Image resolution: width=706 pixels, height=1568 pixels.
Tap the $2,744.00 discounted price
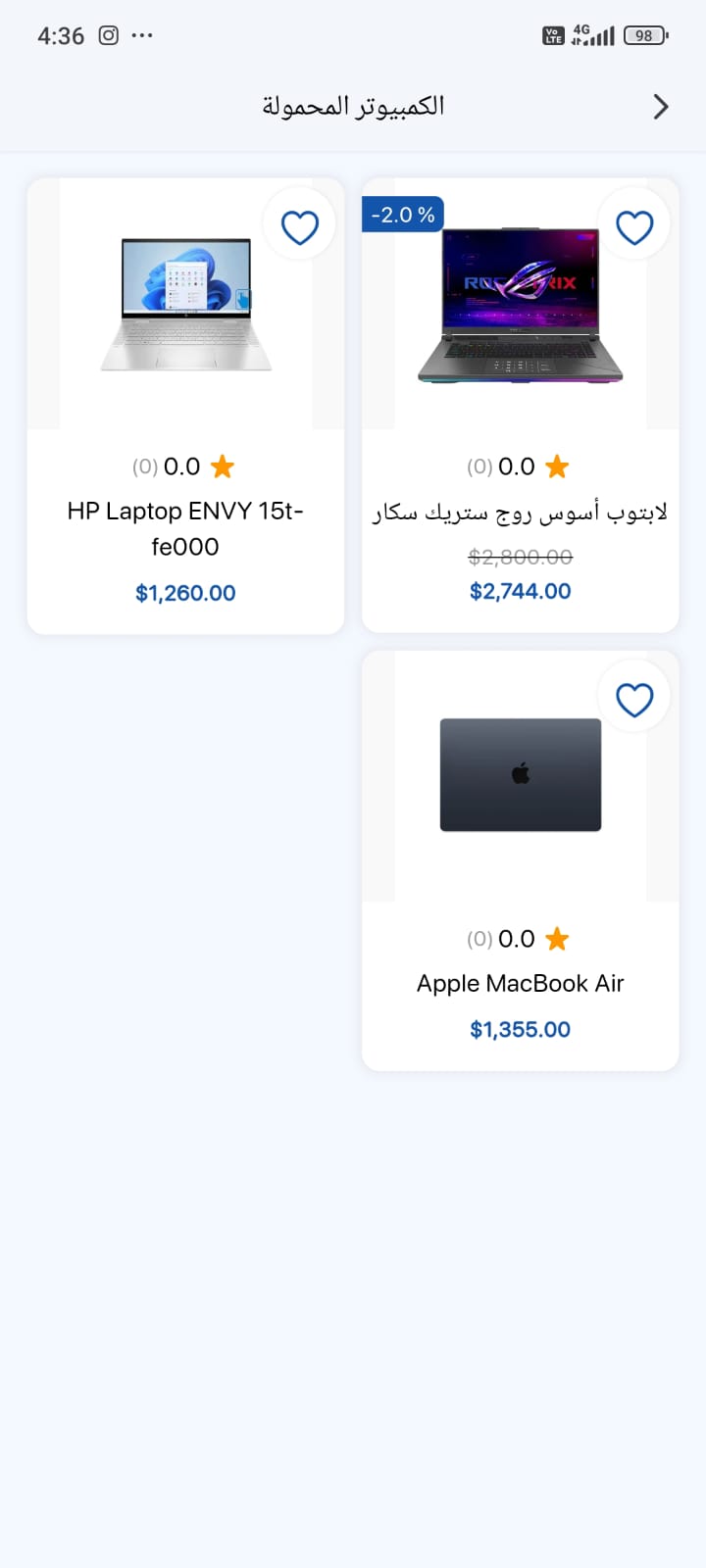click(520, 591)
